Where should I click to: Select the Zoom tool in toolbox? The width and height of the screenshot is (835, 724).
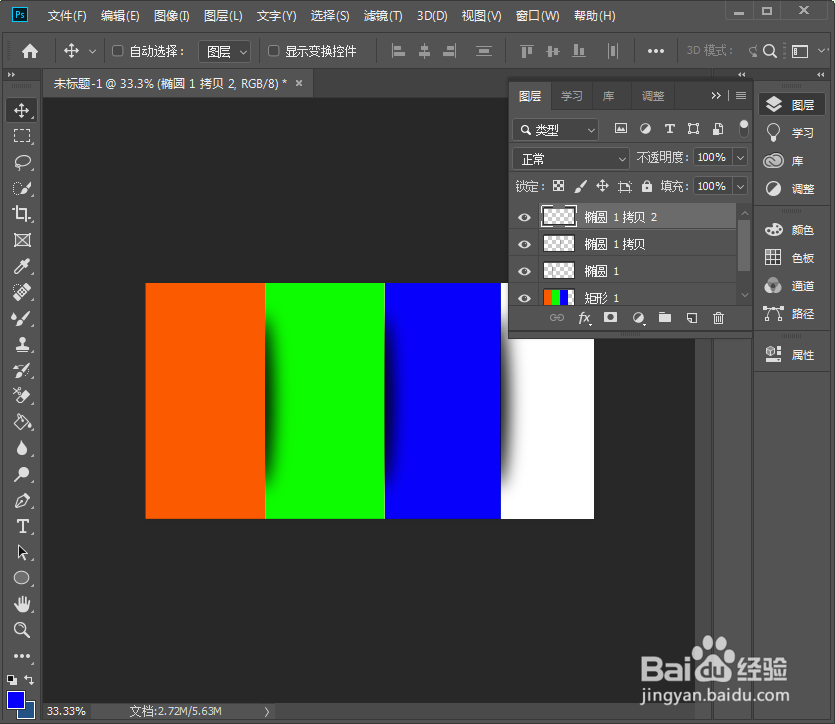[x=22, y=630]
